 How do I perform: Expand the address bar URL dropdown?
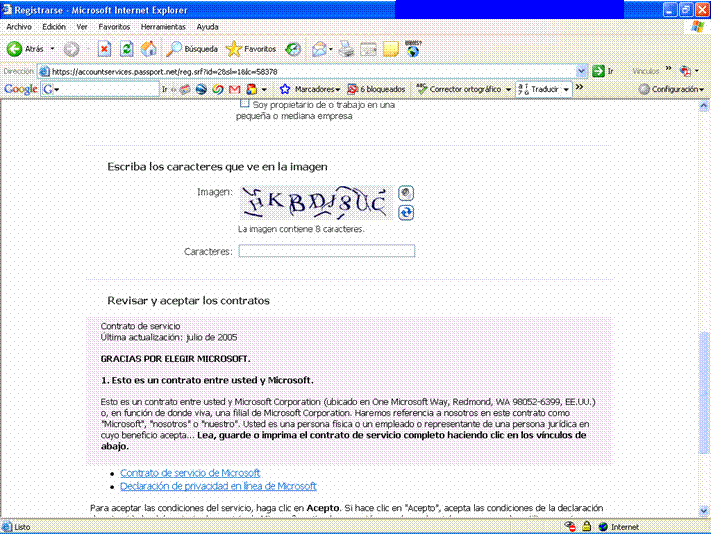(x=582, y=71)
